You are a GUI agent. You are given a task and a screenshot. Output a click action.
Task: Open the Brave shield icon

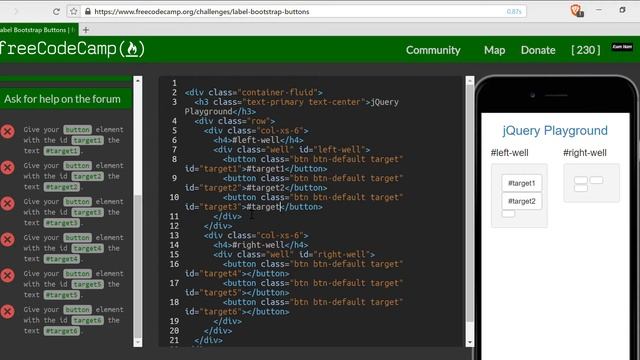pyautogui.click(x=576, y=10)
